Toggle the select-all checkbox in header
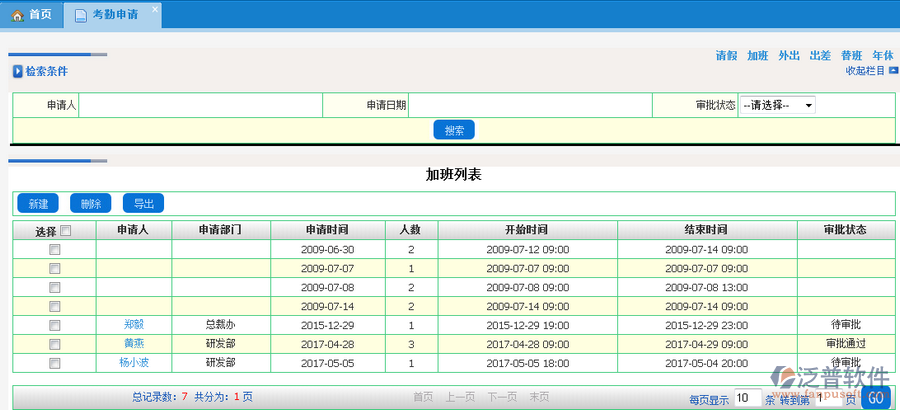The height and width of the screenshot is (410, 900). (x=66, y=231)
